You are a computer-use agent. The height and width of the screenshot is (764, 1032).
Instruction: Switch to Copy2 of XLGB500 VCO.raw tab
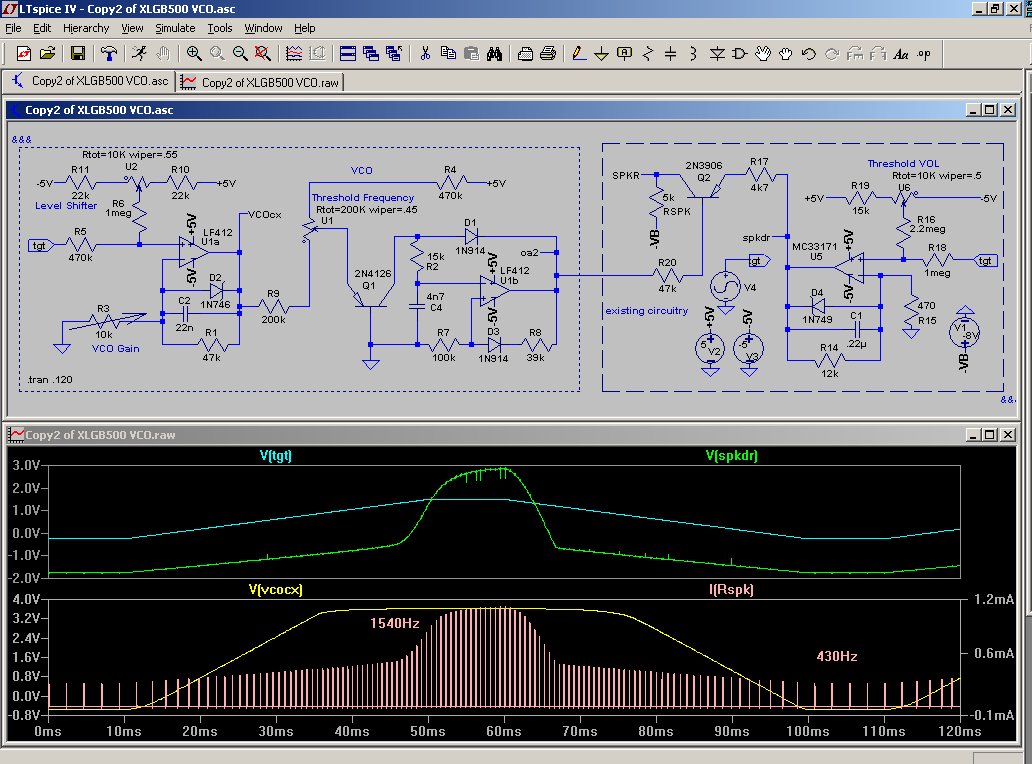click(260, 82)
